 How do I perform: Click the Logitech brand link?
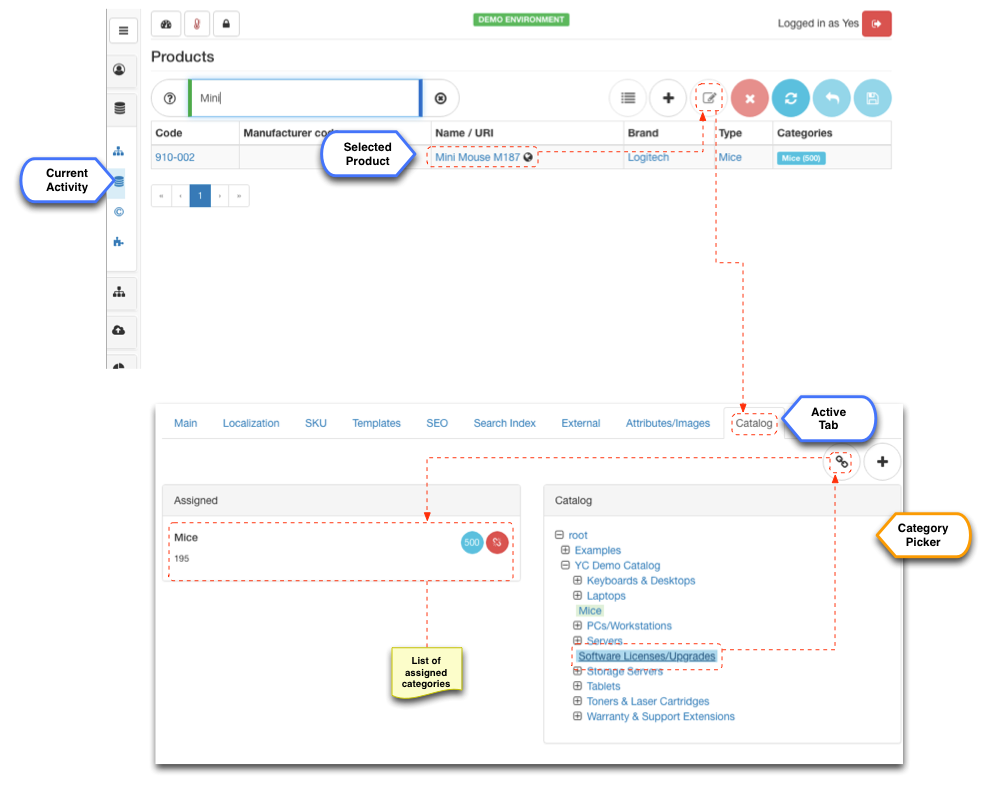[x=648, y=158]
